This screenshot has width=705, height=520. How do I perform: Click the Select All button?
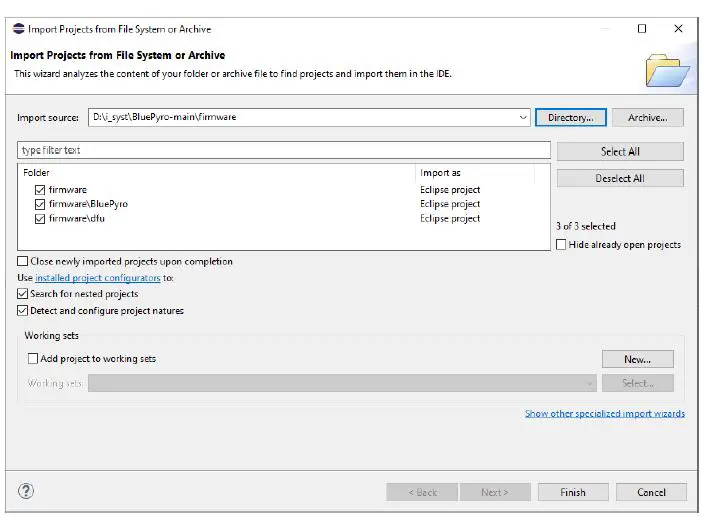(620, 151)
